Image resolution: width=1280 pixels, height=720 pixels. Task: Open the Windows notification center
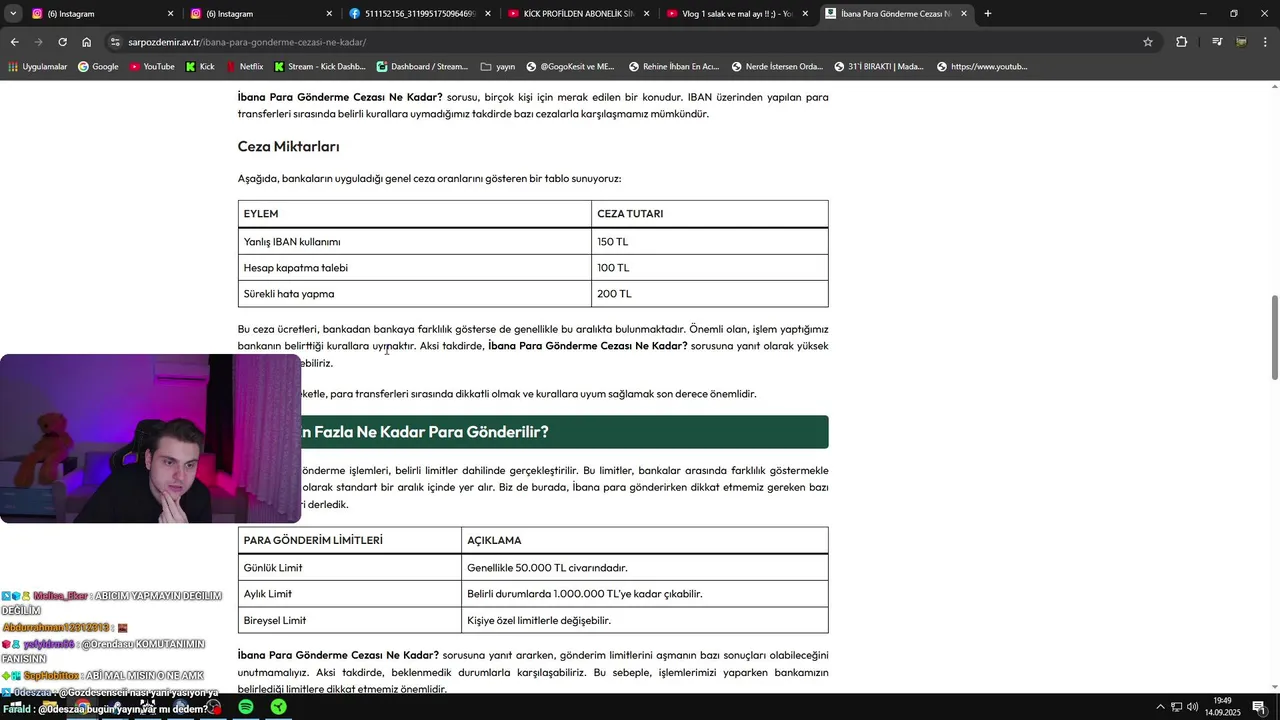pyautogui.click(x=1259, y=707)
